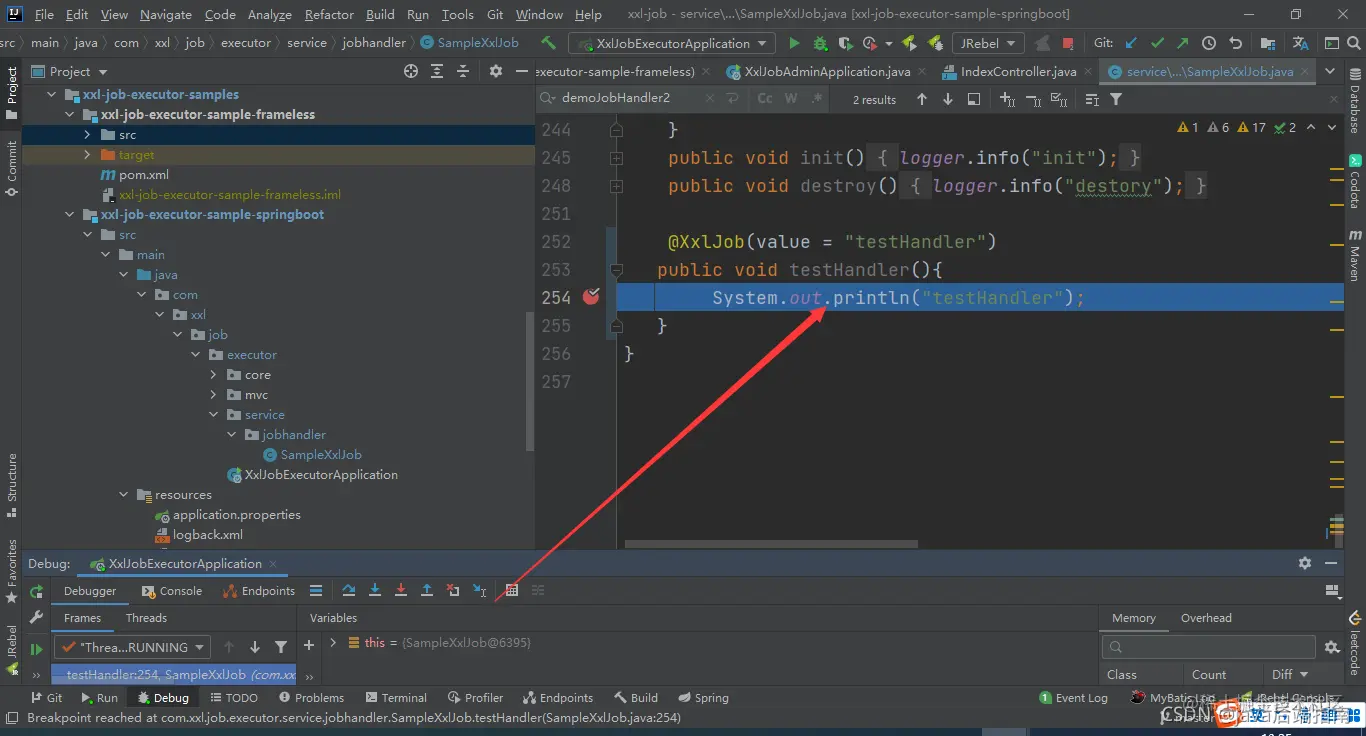Step out with the blue up arrow

pos(427,591)
